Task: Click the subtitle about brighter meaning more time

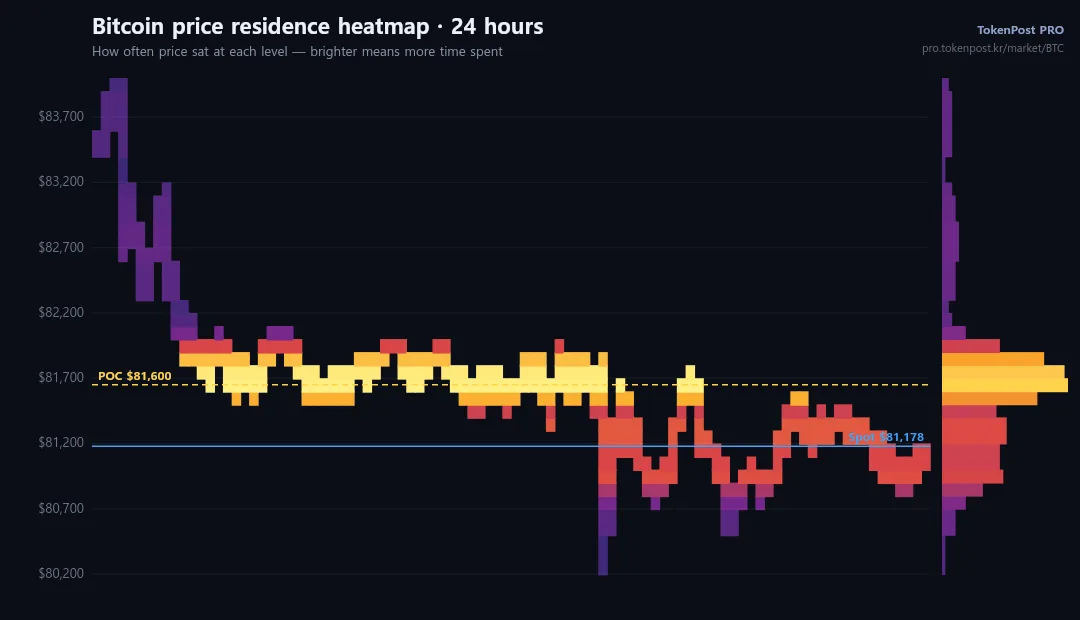Action: pyautogui.click(x=297, y=52)
